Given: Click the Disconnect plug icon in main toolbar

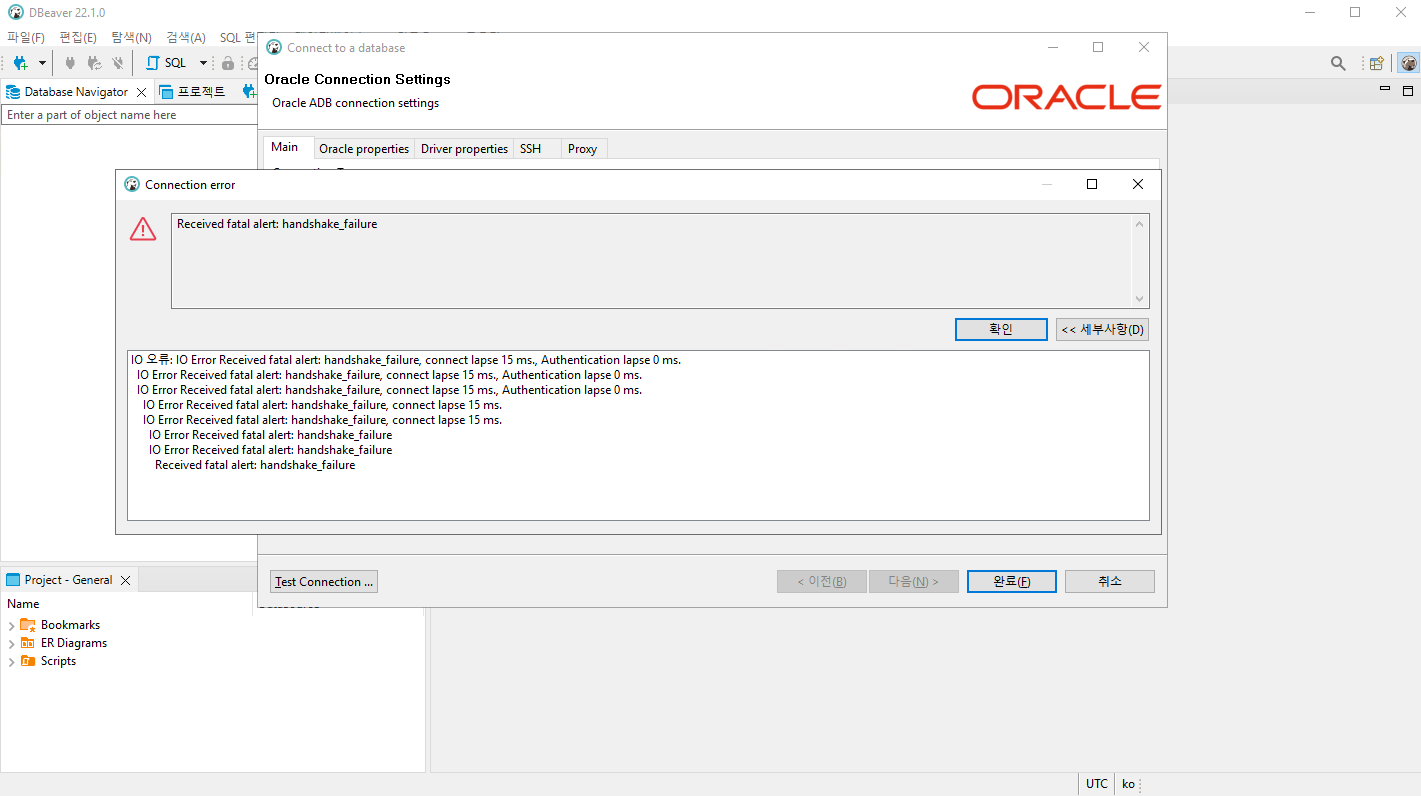Looking at the screenshot, I should 118,63.
